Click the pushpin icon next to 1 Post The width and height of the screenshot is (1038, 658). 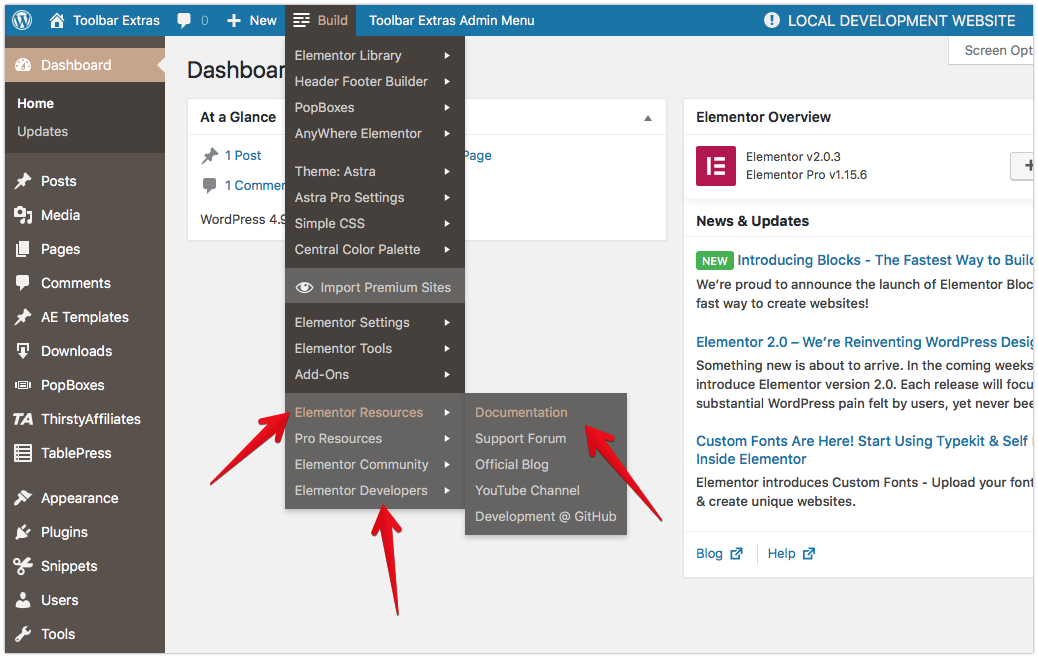tap(210, 155)
